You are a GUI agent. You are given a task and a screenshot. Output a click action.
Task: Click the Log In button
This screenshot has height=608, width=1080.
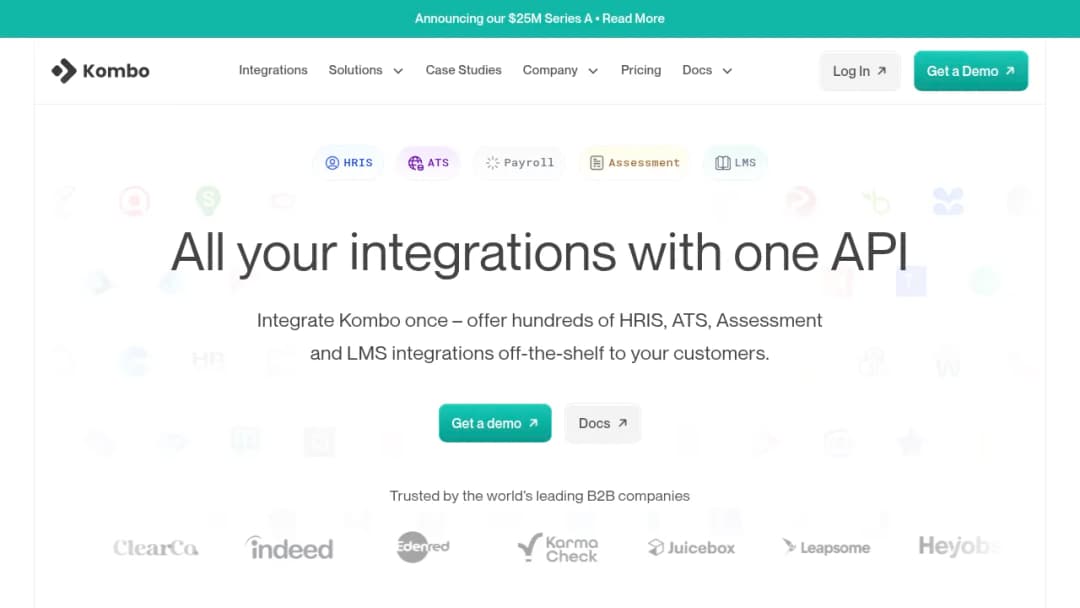(860, 71)
